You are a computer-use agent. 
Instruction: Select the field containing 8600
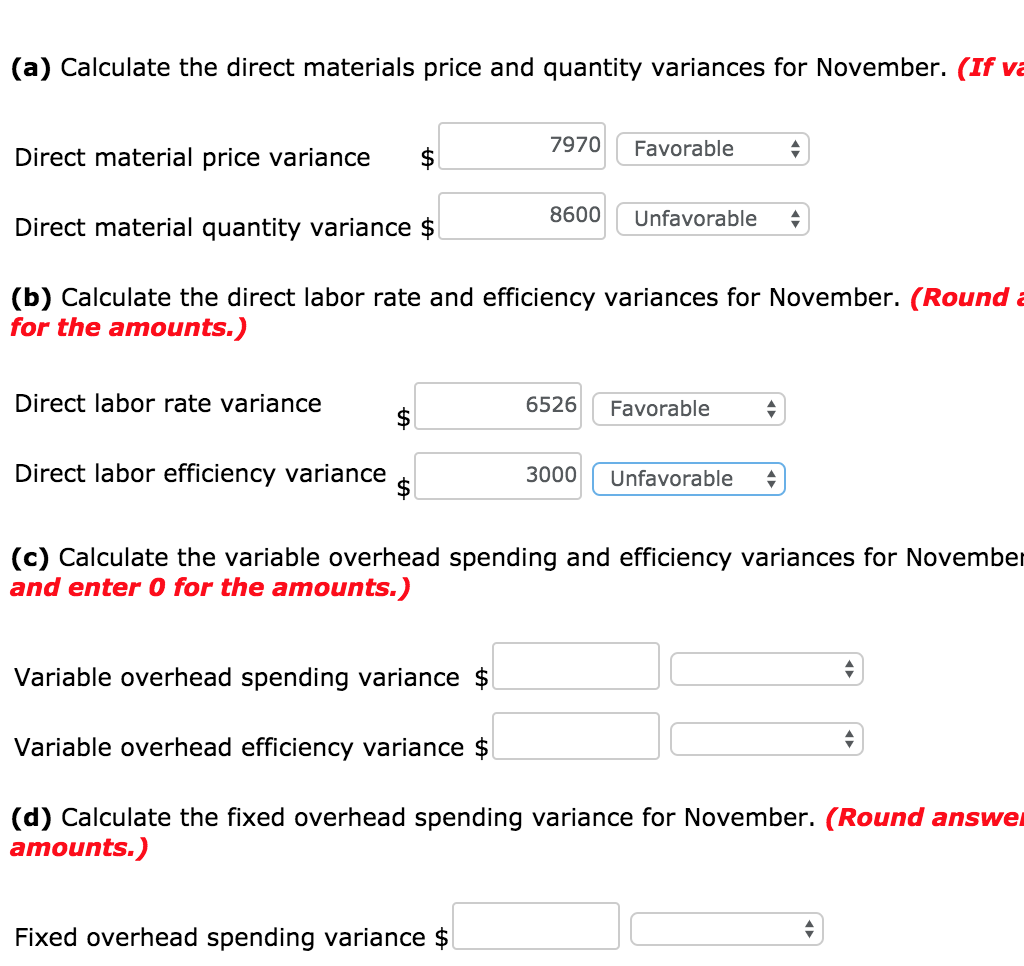coord(522,216)
